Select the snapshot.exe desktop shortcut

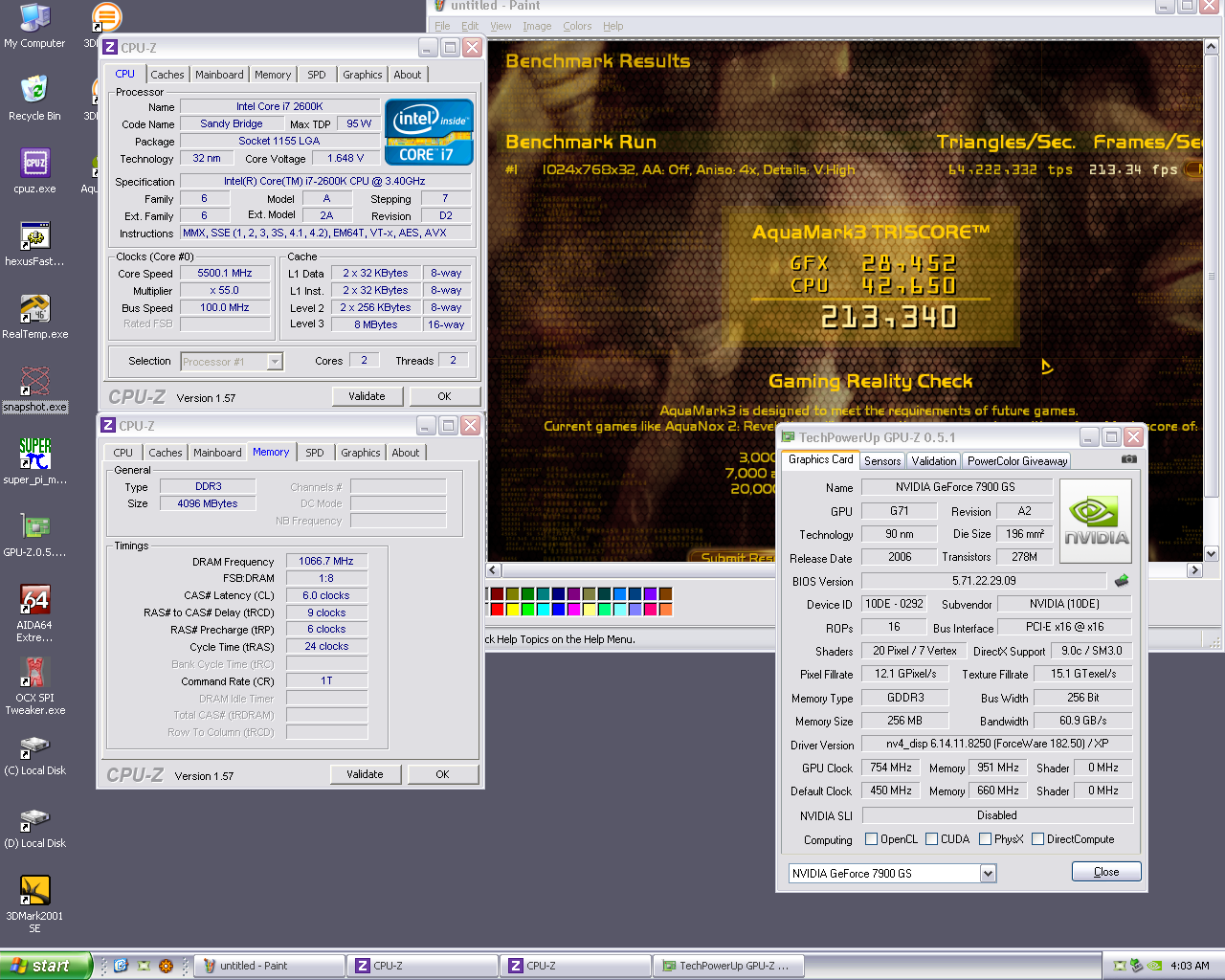click(x=34, y=390)
